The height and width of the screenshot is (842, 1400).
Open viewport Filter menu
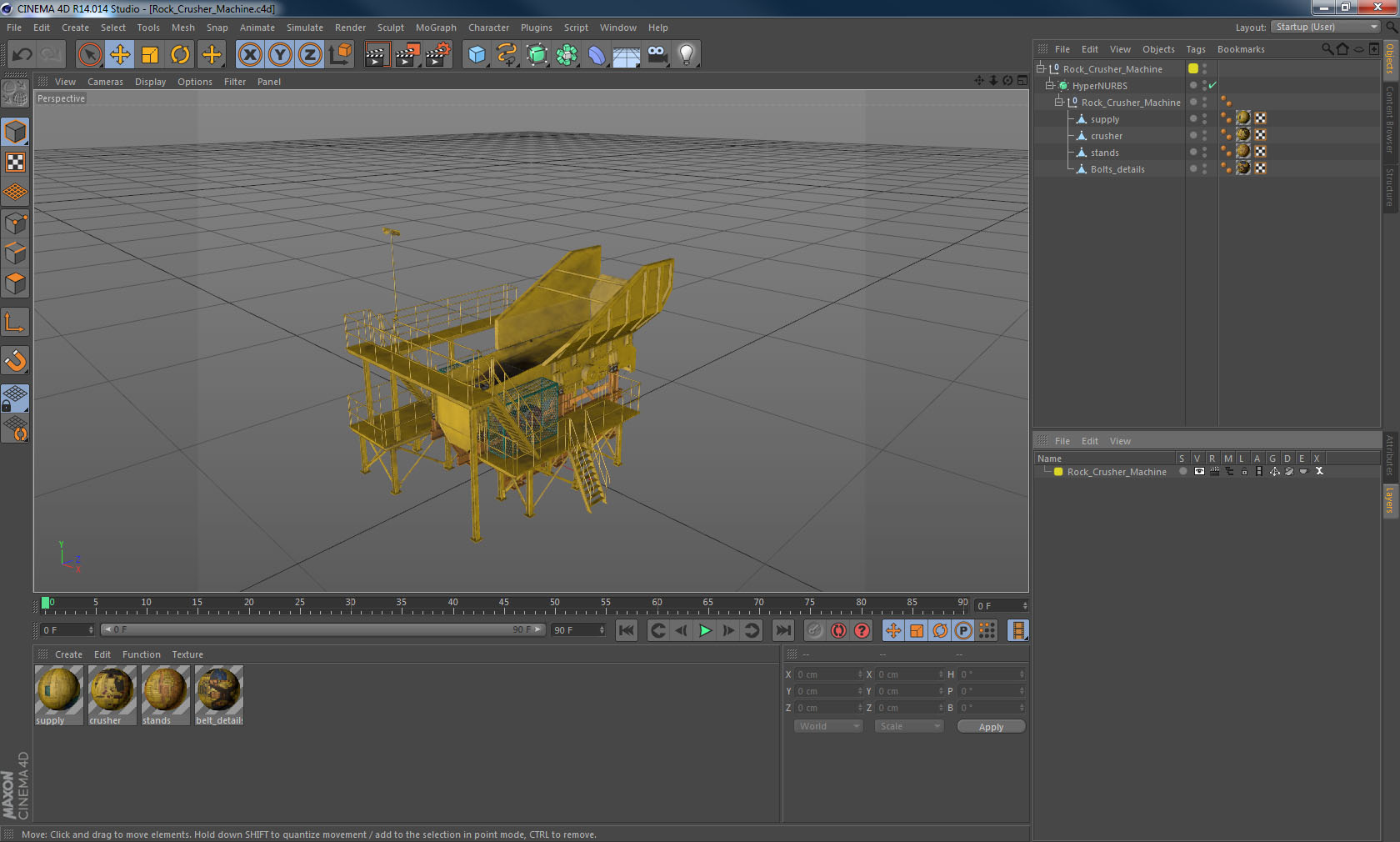click(x=235, y=82)
